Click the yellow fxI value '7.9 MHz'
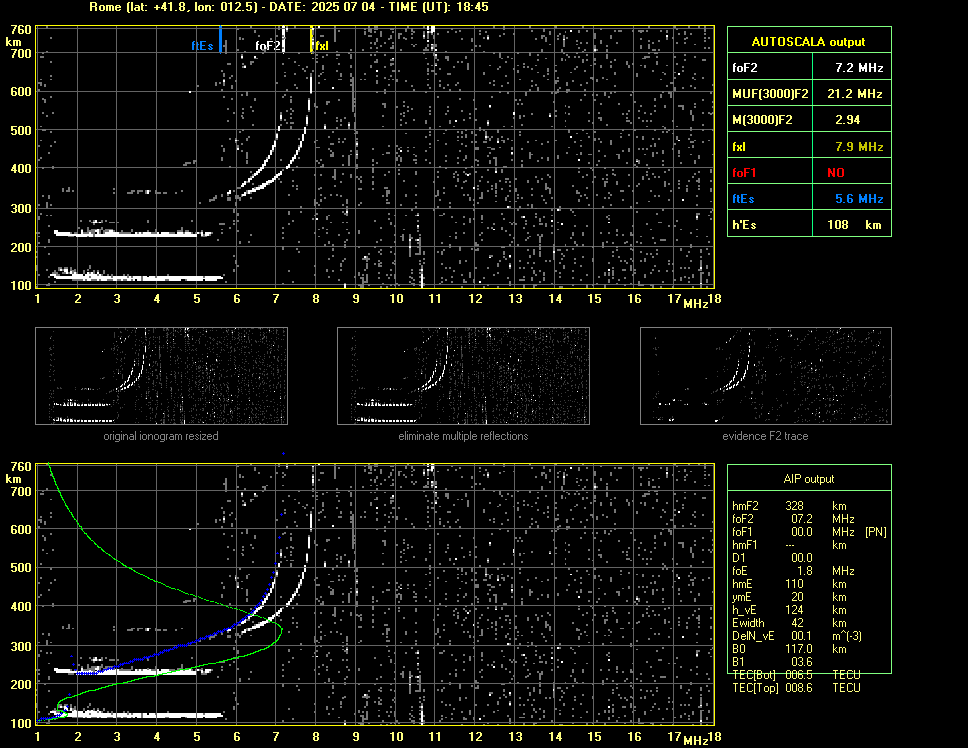The image size is (968, 748). point(859,147)
